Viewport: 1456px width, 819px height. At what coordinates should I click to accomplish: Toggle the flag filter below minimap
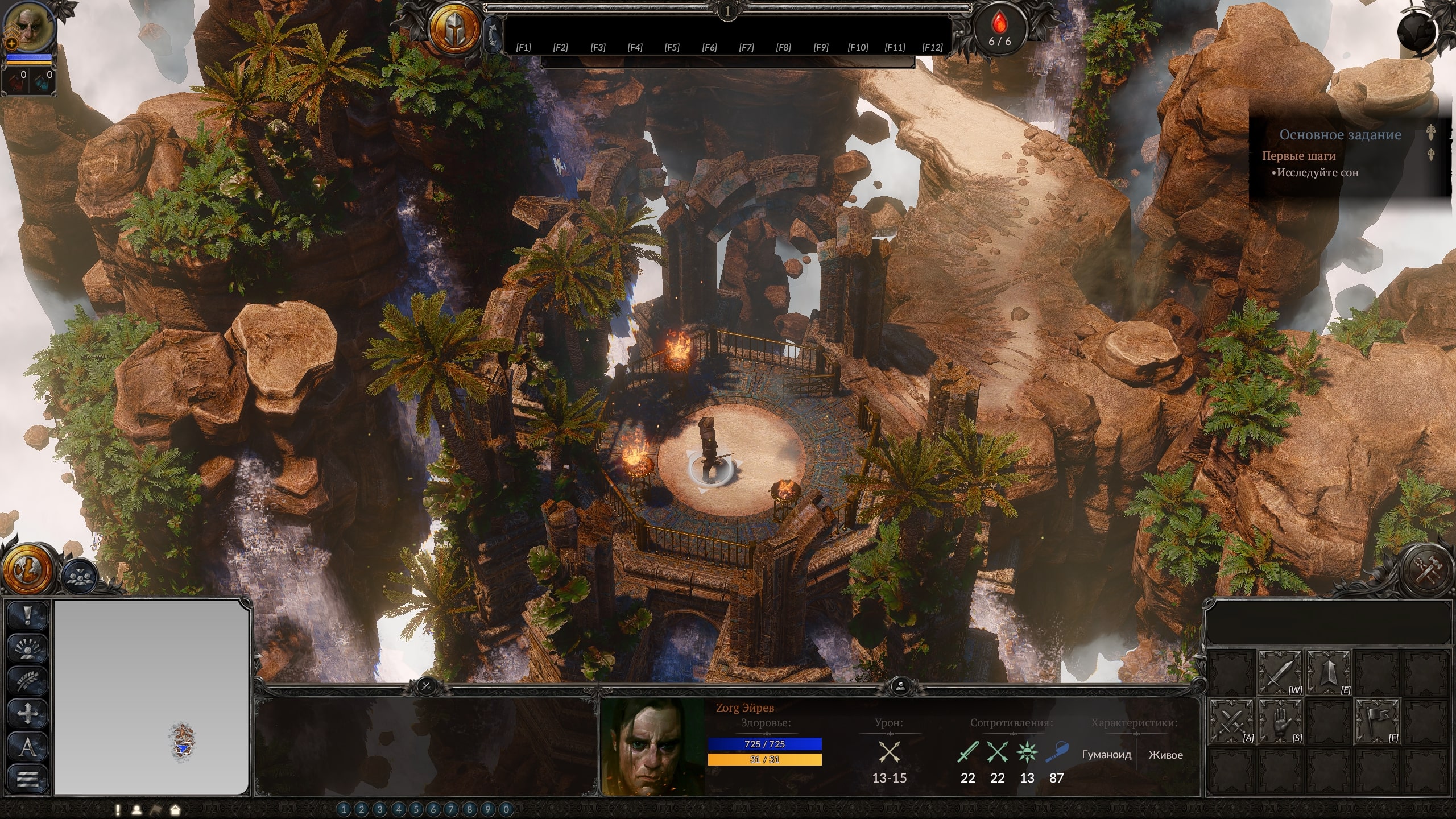point(155,809)
